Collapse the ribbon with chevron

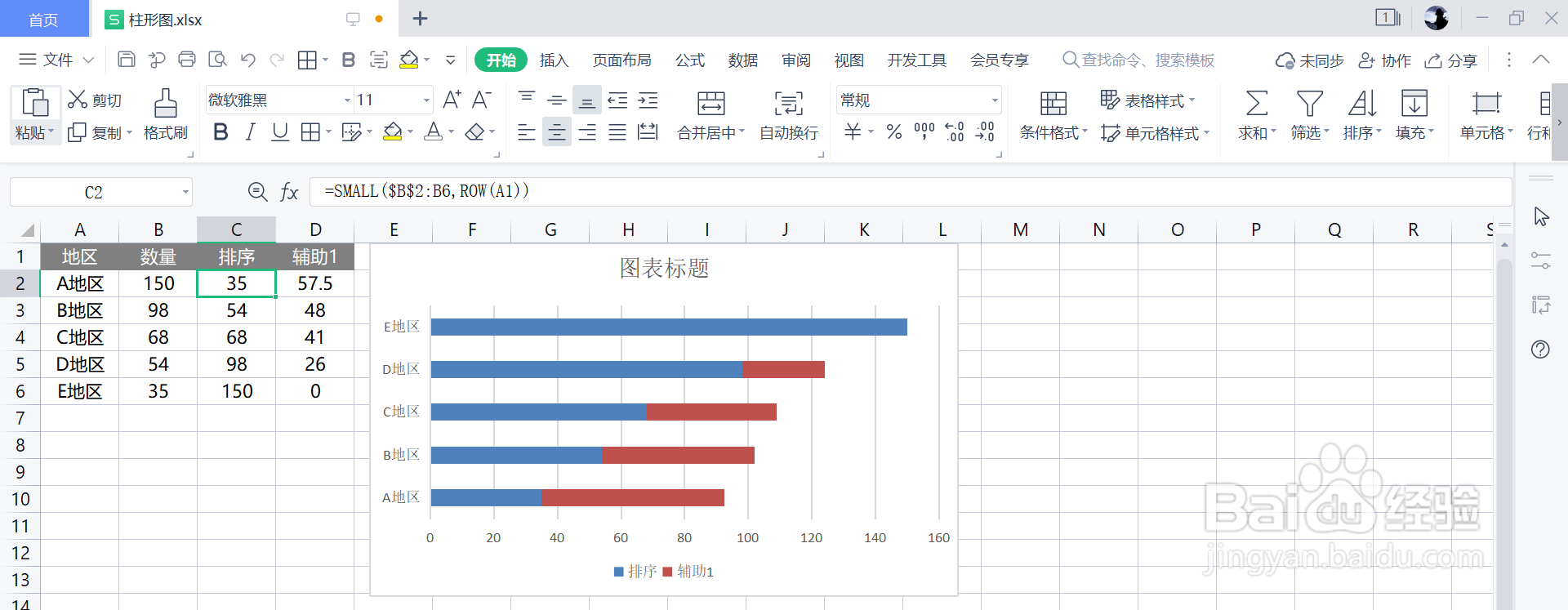coord(1540,60)
